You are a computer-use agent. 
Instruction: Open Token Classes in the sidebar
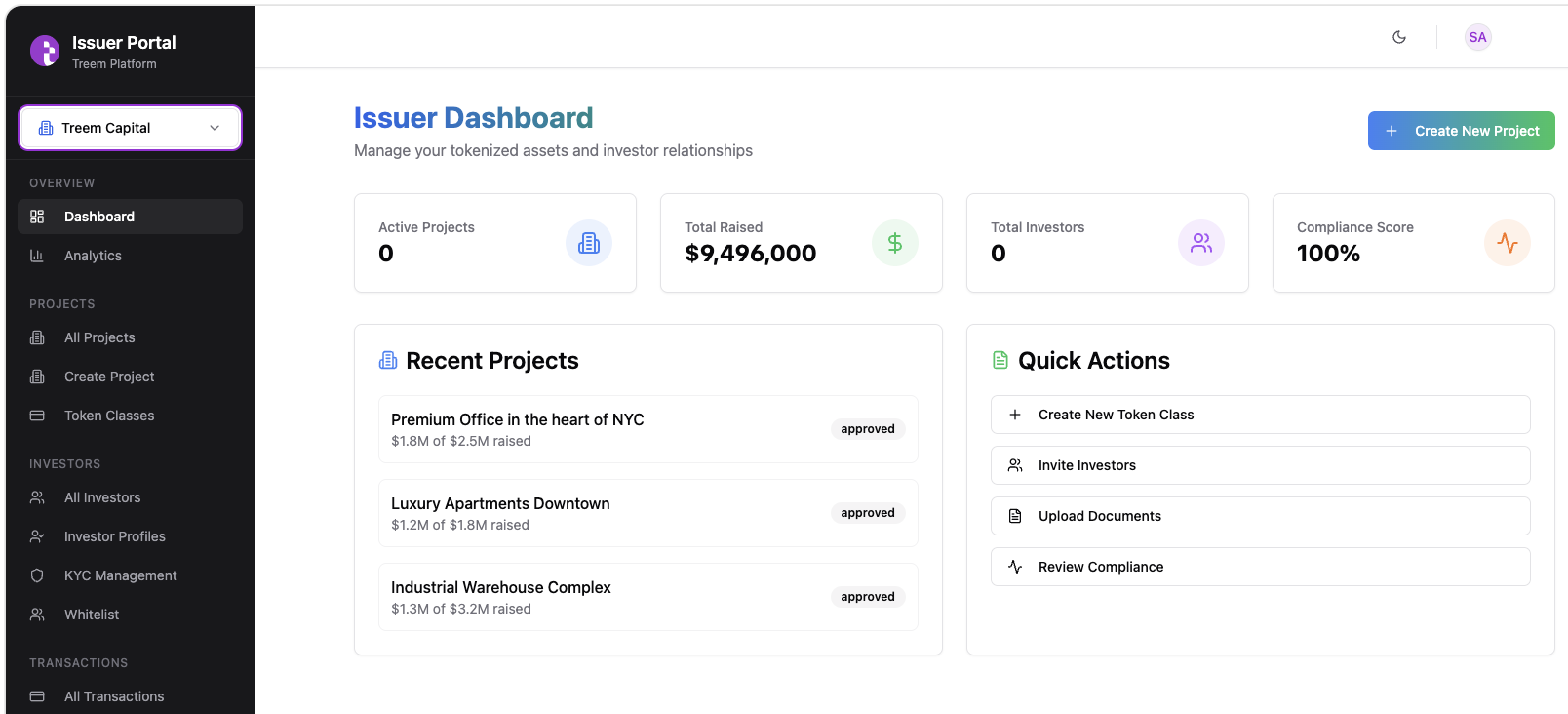point(130,416)
